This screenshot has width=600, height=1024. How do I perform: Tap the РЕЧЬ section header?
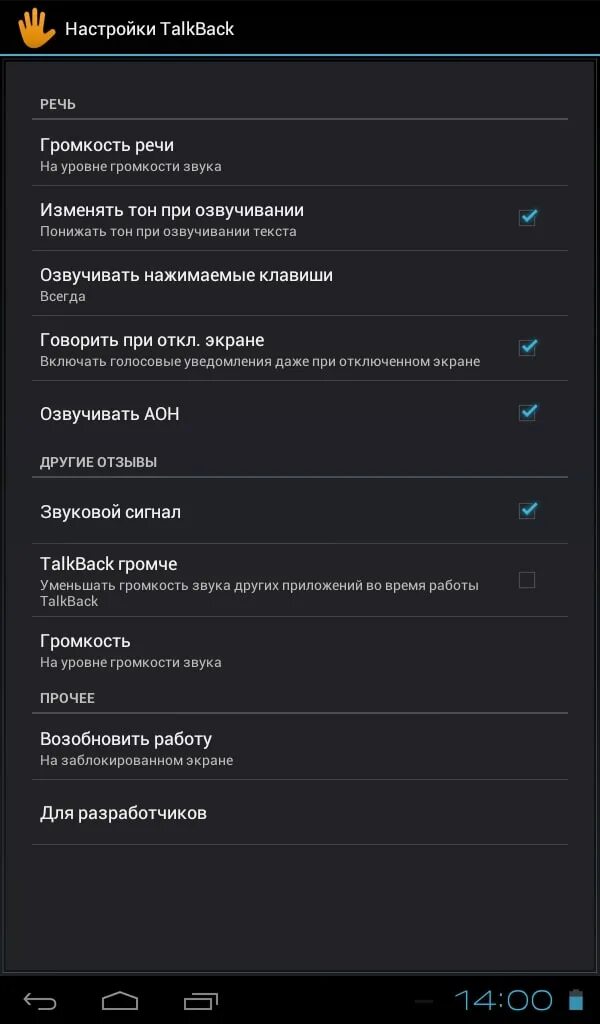(58, 104)
